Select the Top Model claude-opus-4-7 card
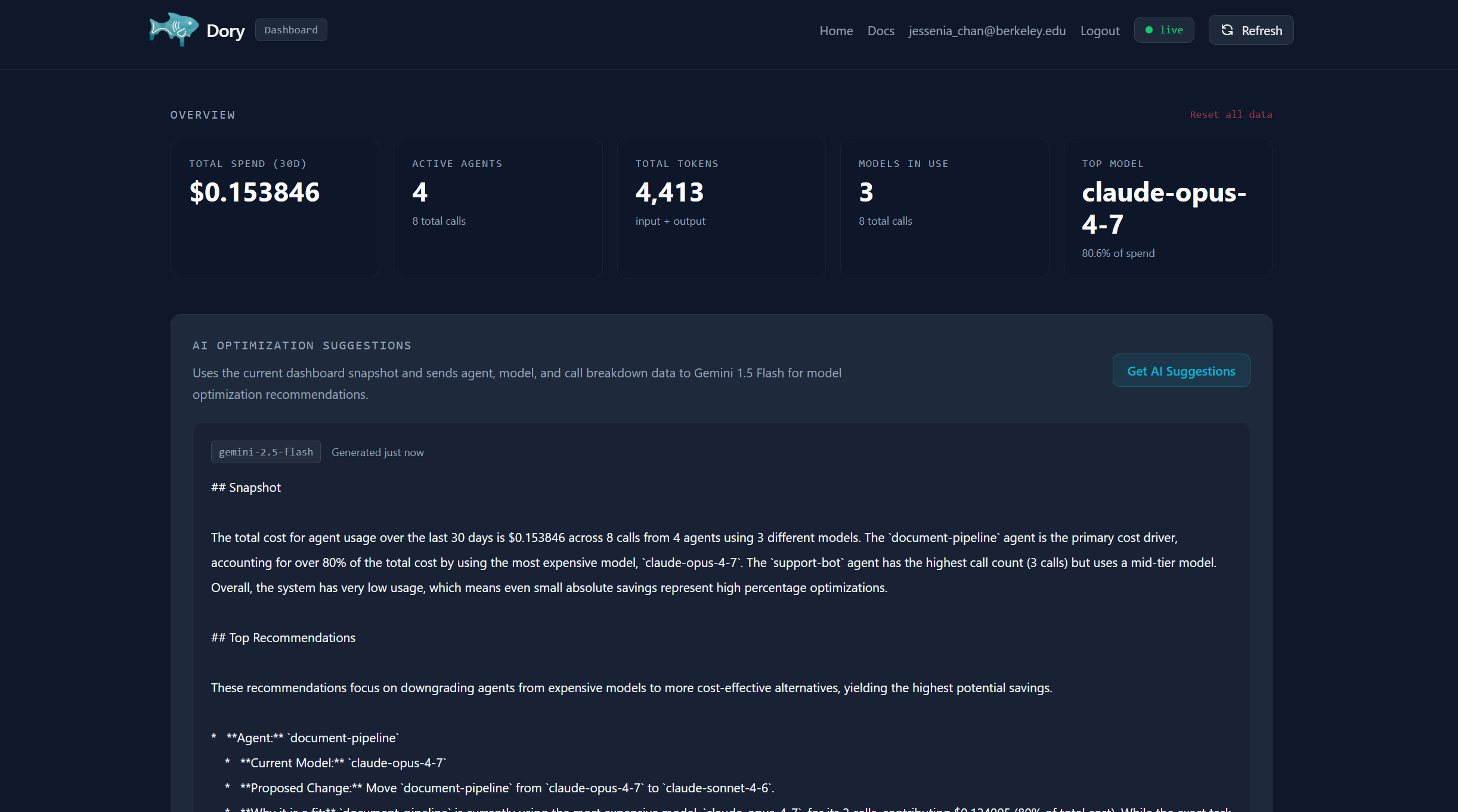1458x812 pixels. (1167, 208)
